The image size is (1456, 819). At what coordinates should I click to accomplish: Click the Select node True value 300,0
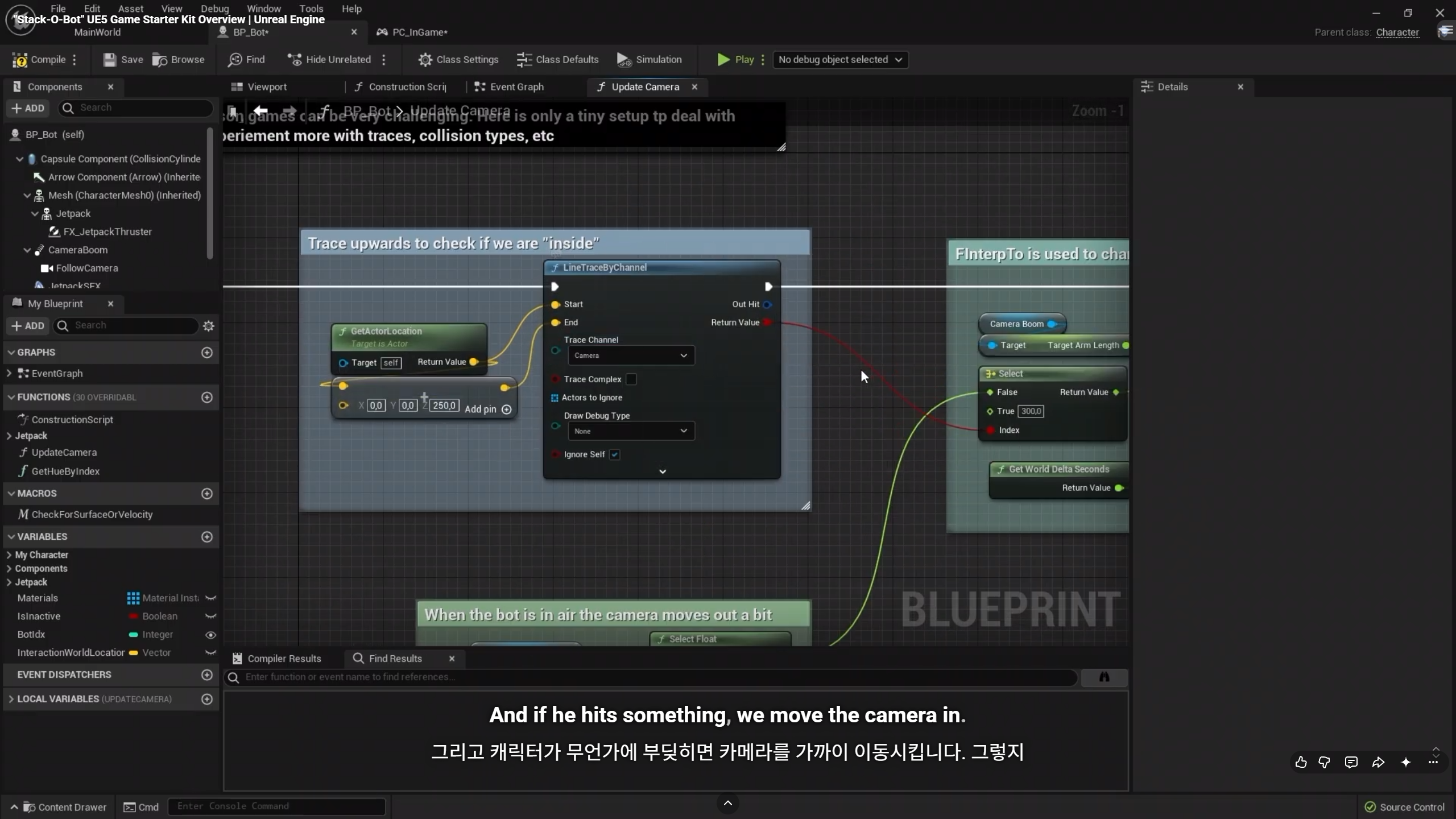click(1031, 411)
